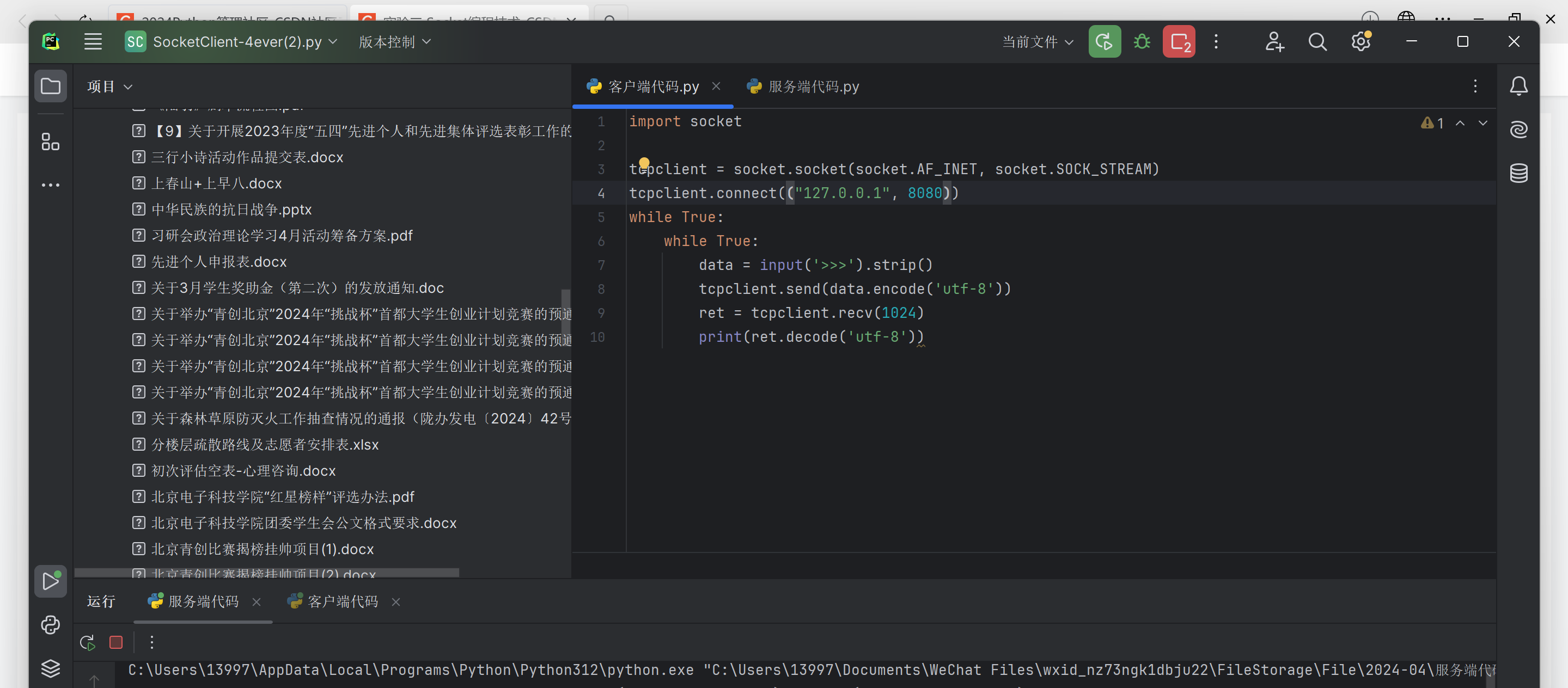Screen dimensions: 1568x688
Task: Open the Database tool window
Action: coord(1518,174)
